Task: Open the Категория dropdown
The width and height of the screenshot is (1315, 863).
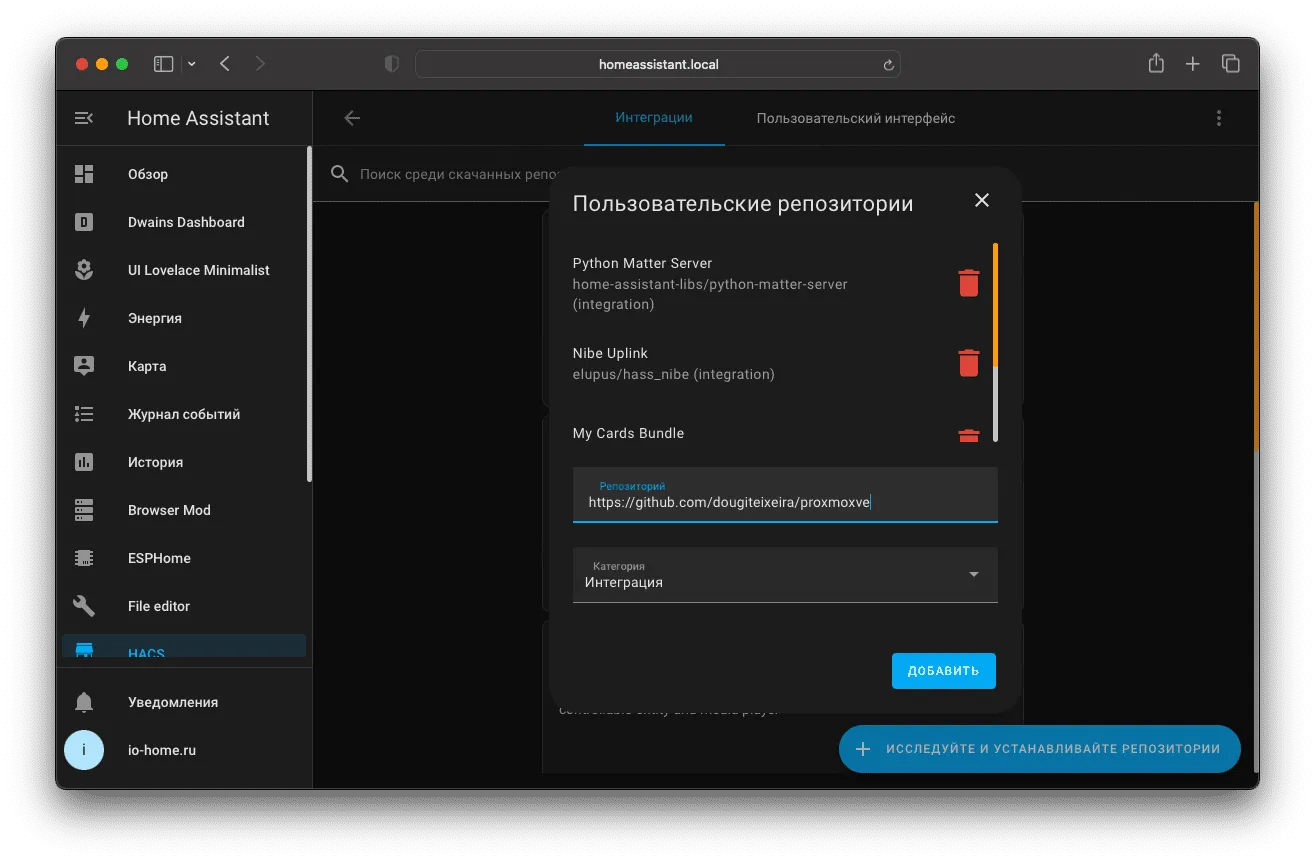Action: (785, 575)
